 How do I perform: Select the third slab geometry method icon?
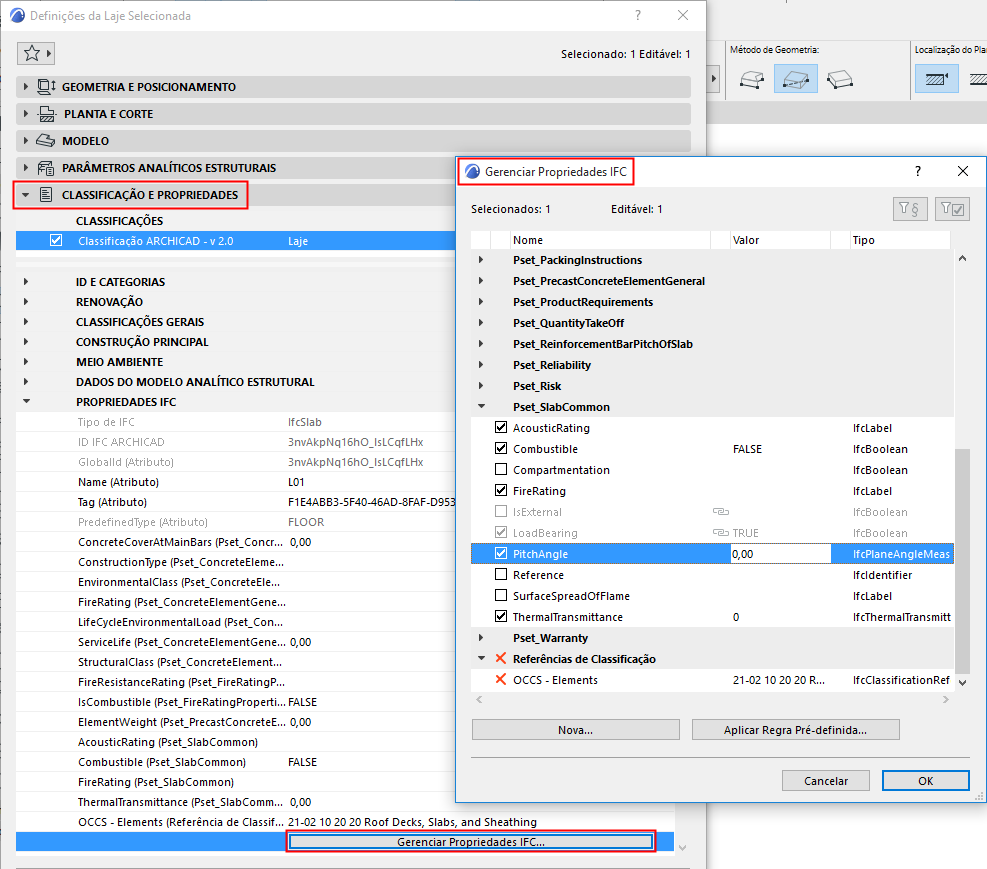[x=840, y=79]
